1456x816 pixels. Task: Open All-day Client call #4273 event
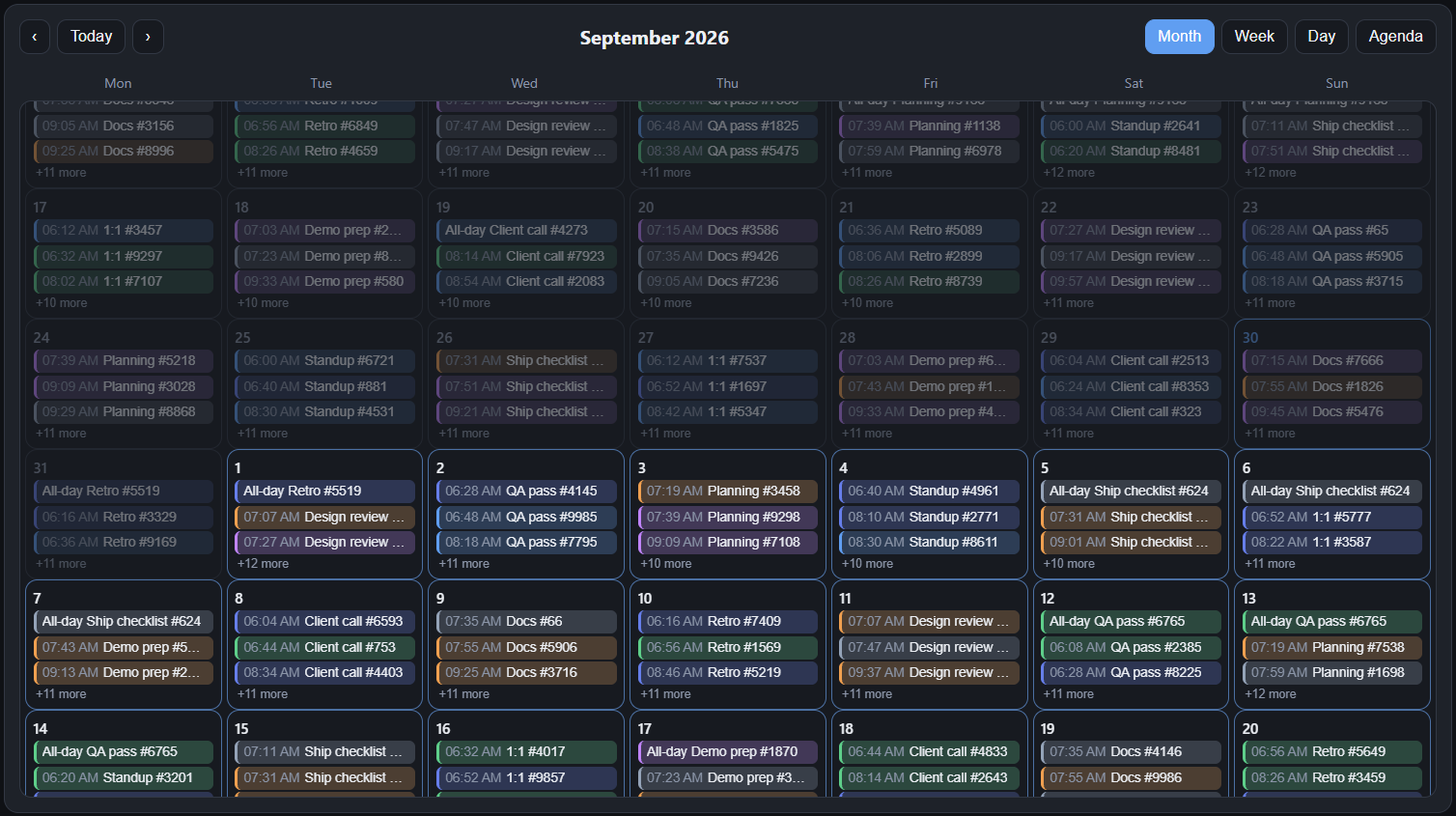[526, 230]
